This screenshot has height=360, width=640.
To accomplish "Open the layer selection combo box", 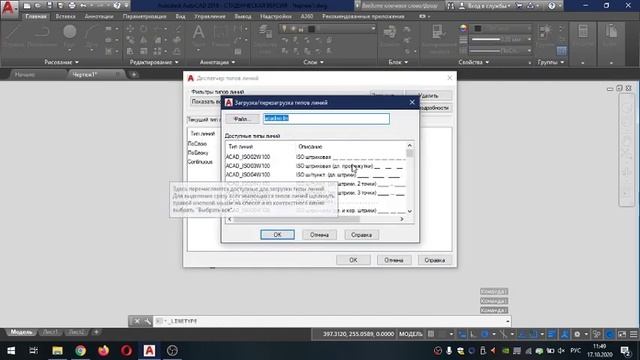I will 327,29.
